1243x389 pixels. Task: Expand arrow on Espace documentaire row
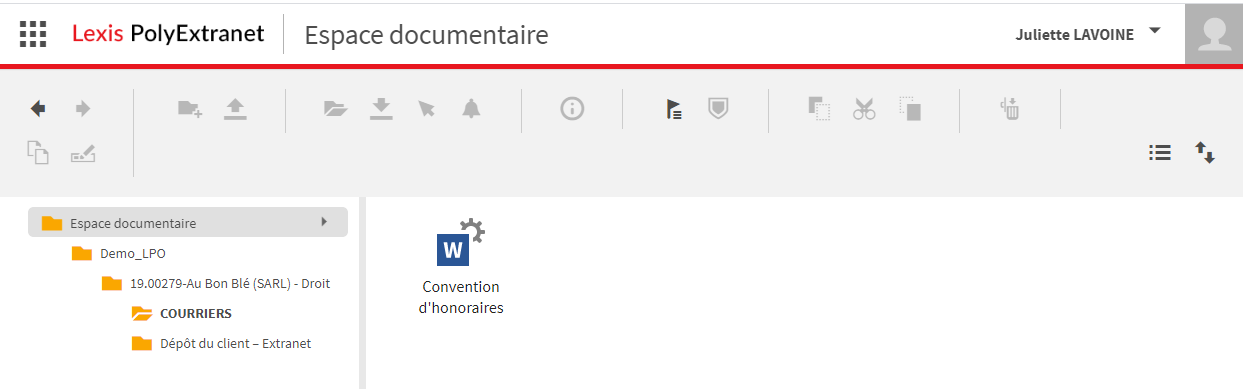coord(324,222)
